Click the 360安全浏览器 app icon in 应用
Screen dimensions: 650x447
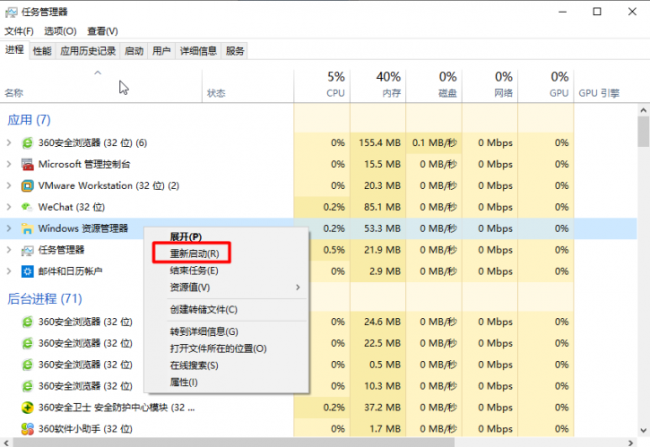tap(27, 143)
